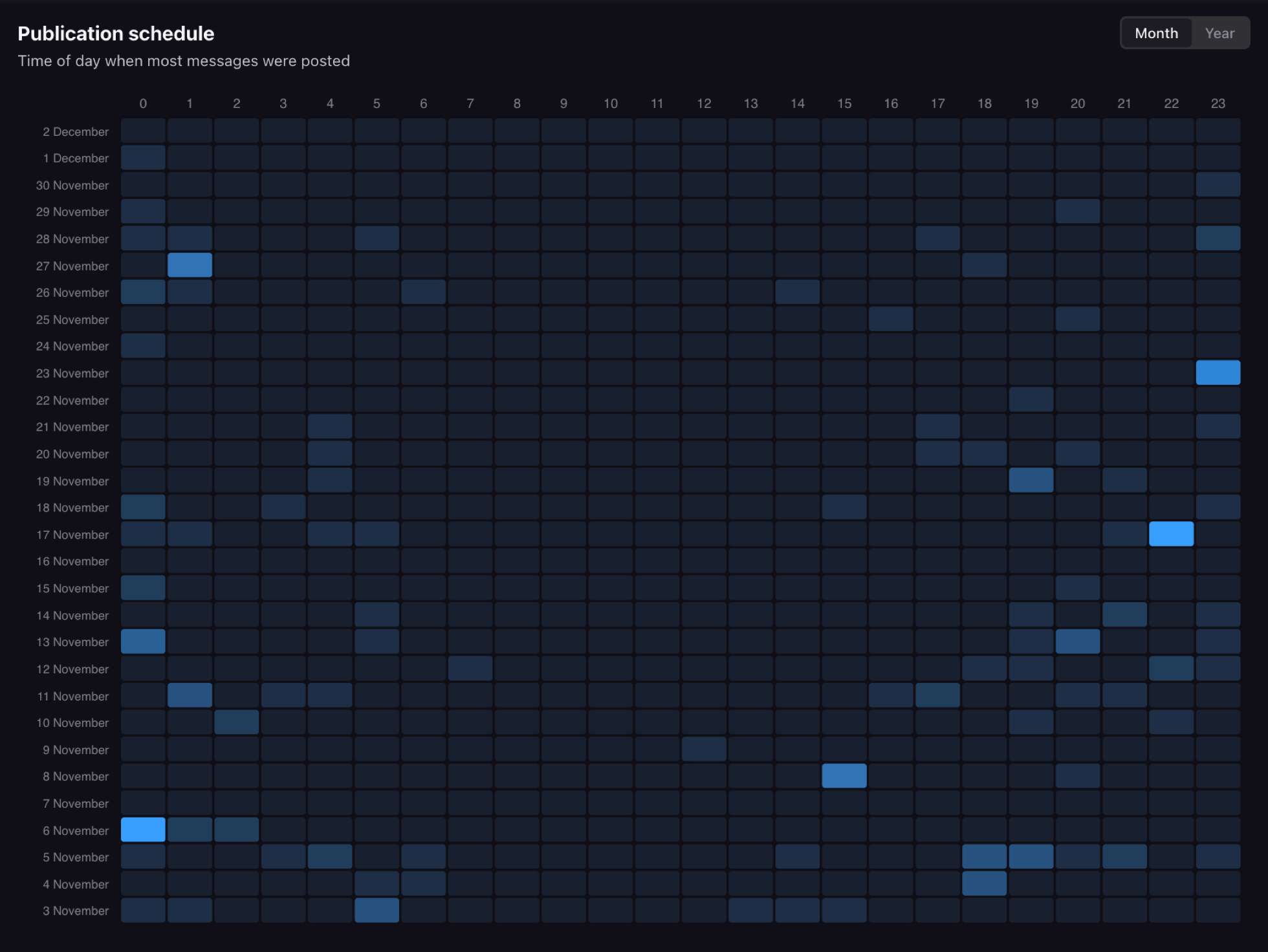Select the 10 November hour 2 cell
1268x952 pixels.
coord(237,722)
